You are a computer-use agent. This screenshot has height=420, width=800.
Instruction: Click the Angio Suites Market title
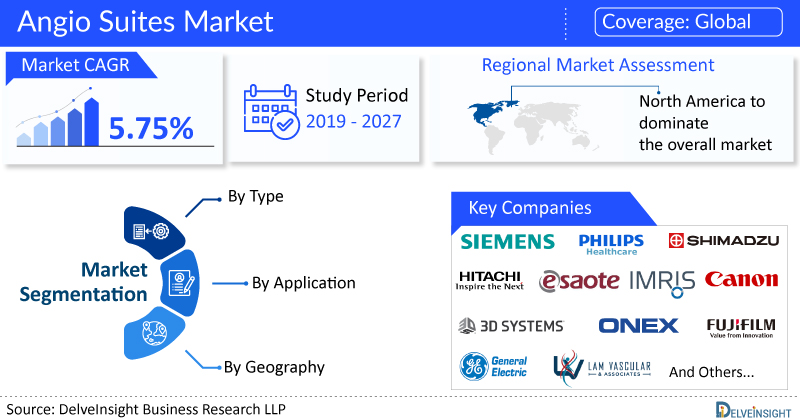(145, 22)
